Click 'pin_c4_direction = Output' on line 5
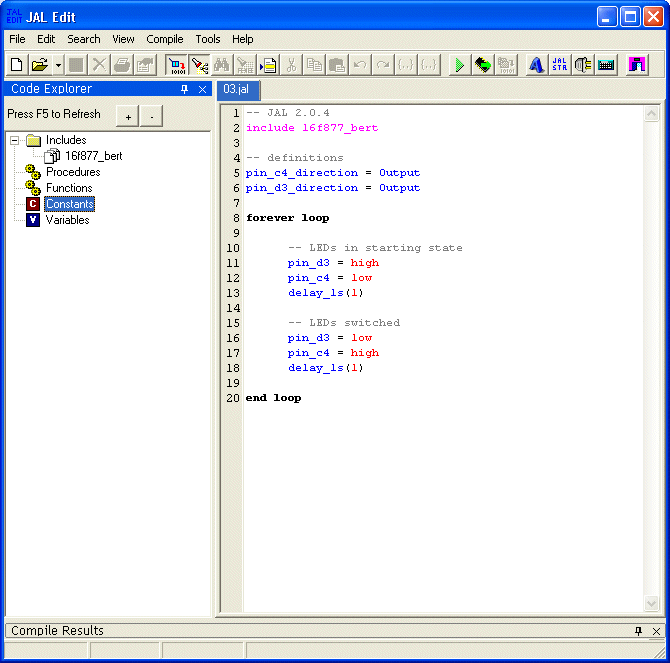670x663 pixels. pyautogui.click(x=333, y=173)
